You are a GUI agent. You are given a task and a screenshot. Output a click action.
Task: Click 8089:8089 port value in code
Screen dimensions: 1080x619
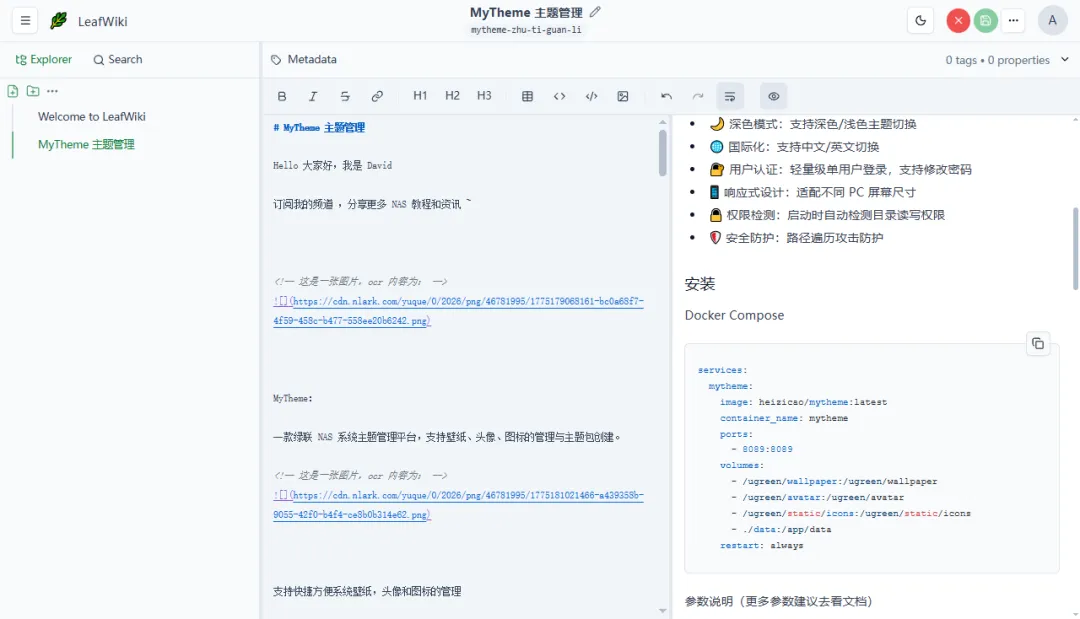click(x=767, y=449)
